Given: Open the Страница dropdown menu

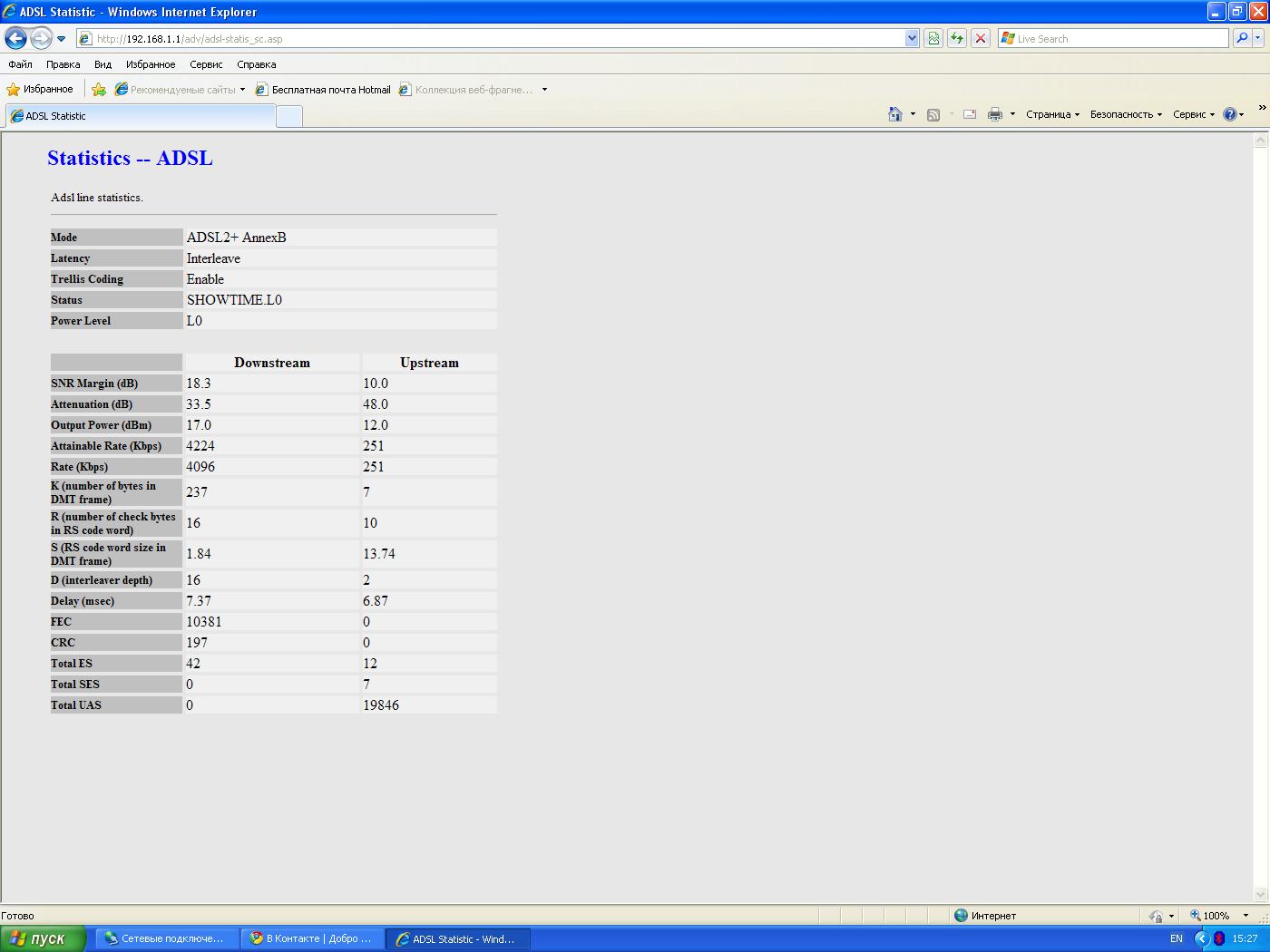Looking at the screenshot, I should tap(1052, 114).
